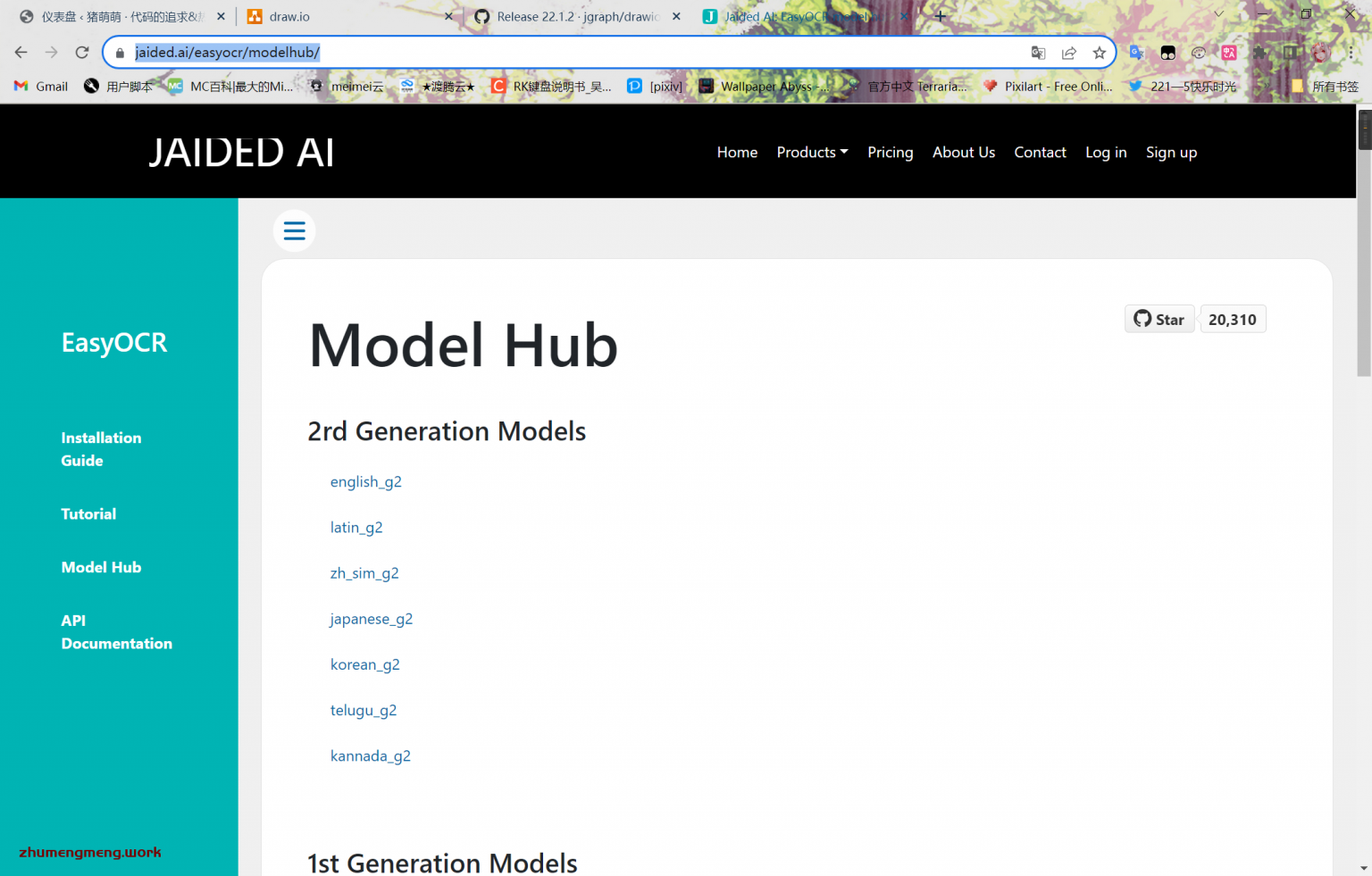The image size is (1372, 876).
Task: Open the 官方中文 Terraria bookmark
Action: 908,87
